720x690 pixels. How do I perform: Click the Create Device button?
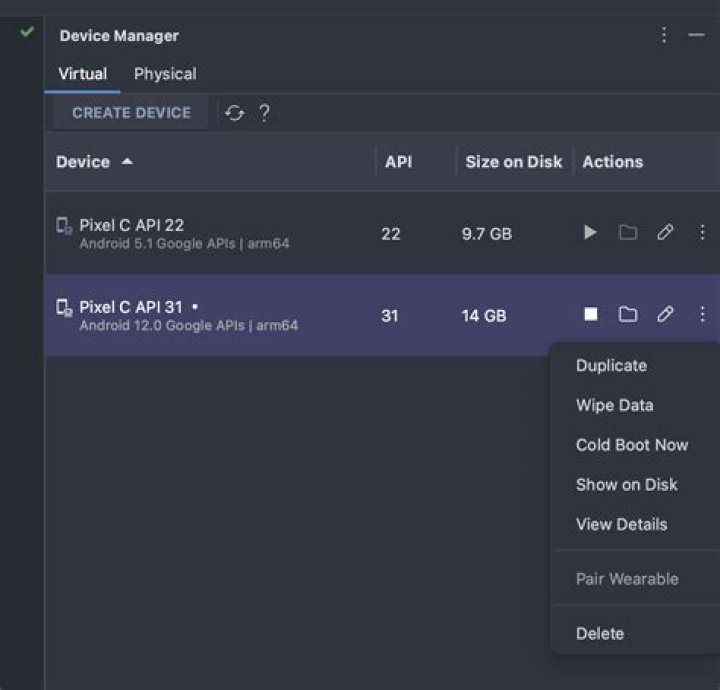(x=131, y=113)
